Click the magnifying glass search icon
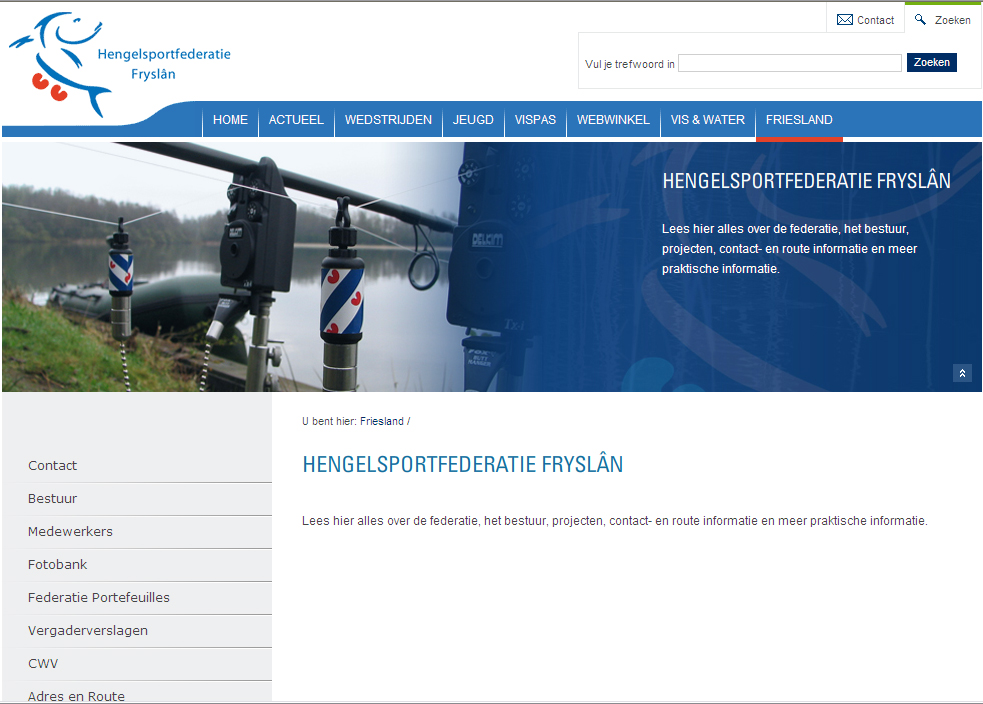 (x=920, y=19)
